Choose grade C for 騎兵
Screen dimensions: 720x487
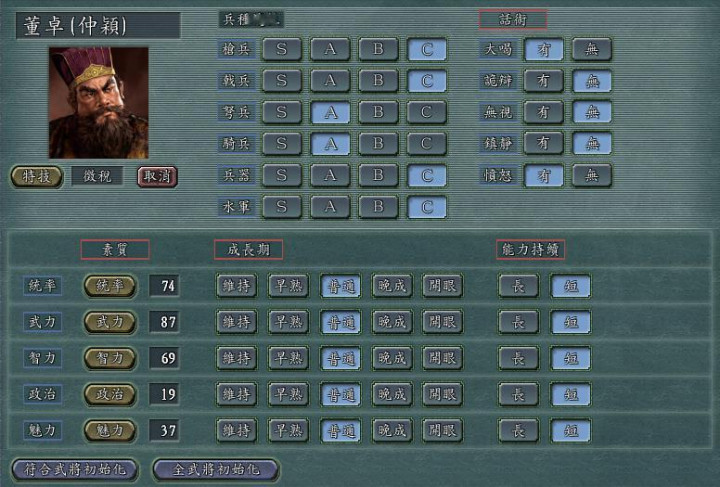(x=427, y=144)
